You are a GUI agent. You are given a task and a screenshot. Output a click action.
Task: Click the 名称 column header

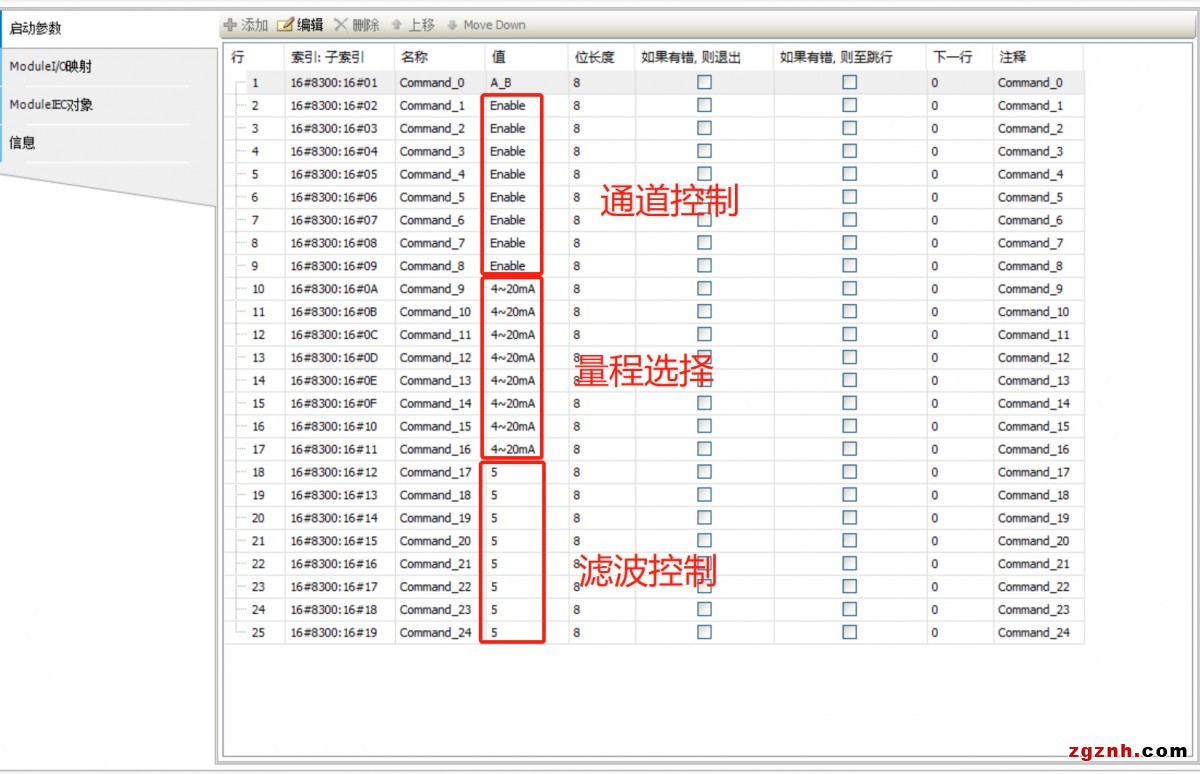(x=412, y=57)
